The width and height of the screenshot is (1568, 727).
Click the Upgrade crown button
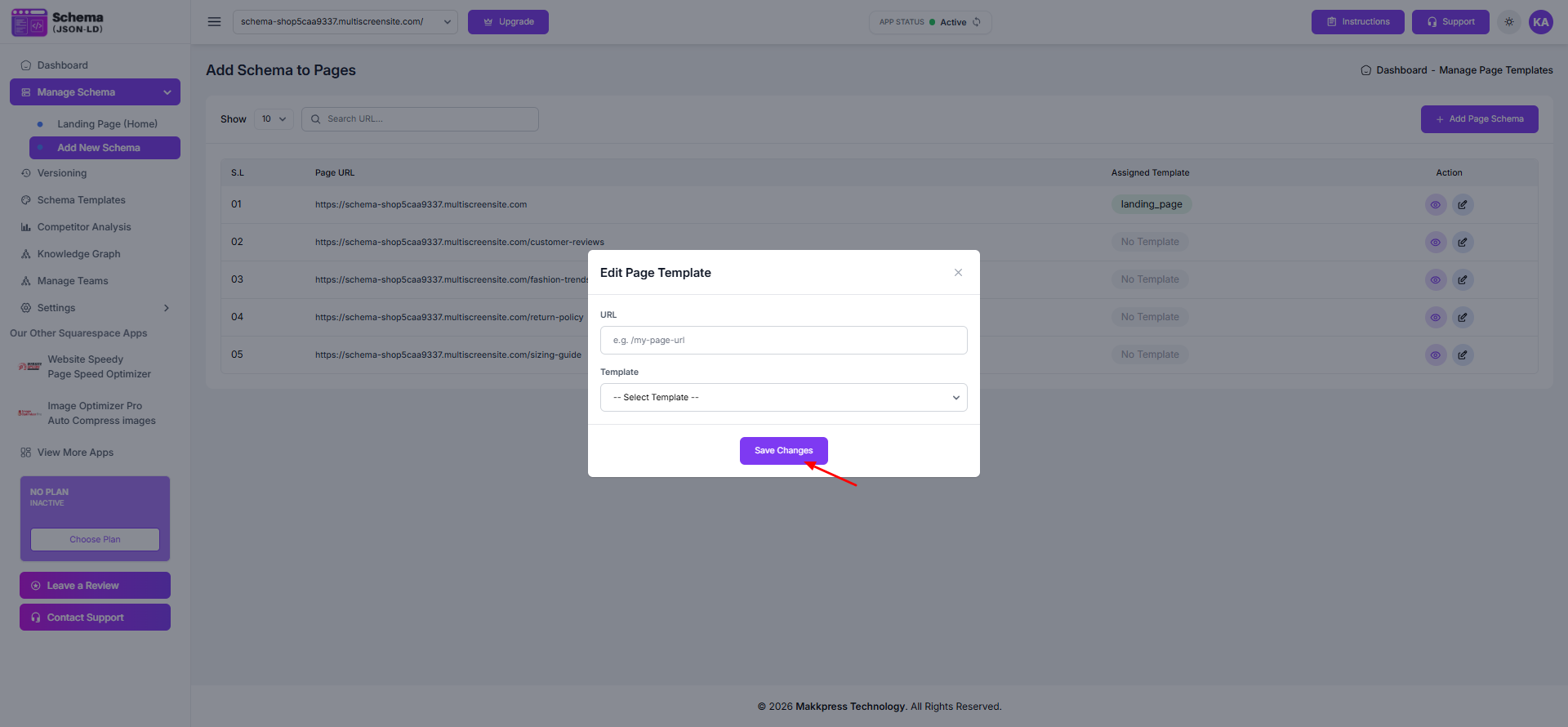[508, 22]
